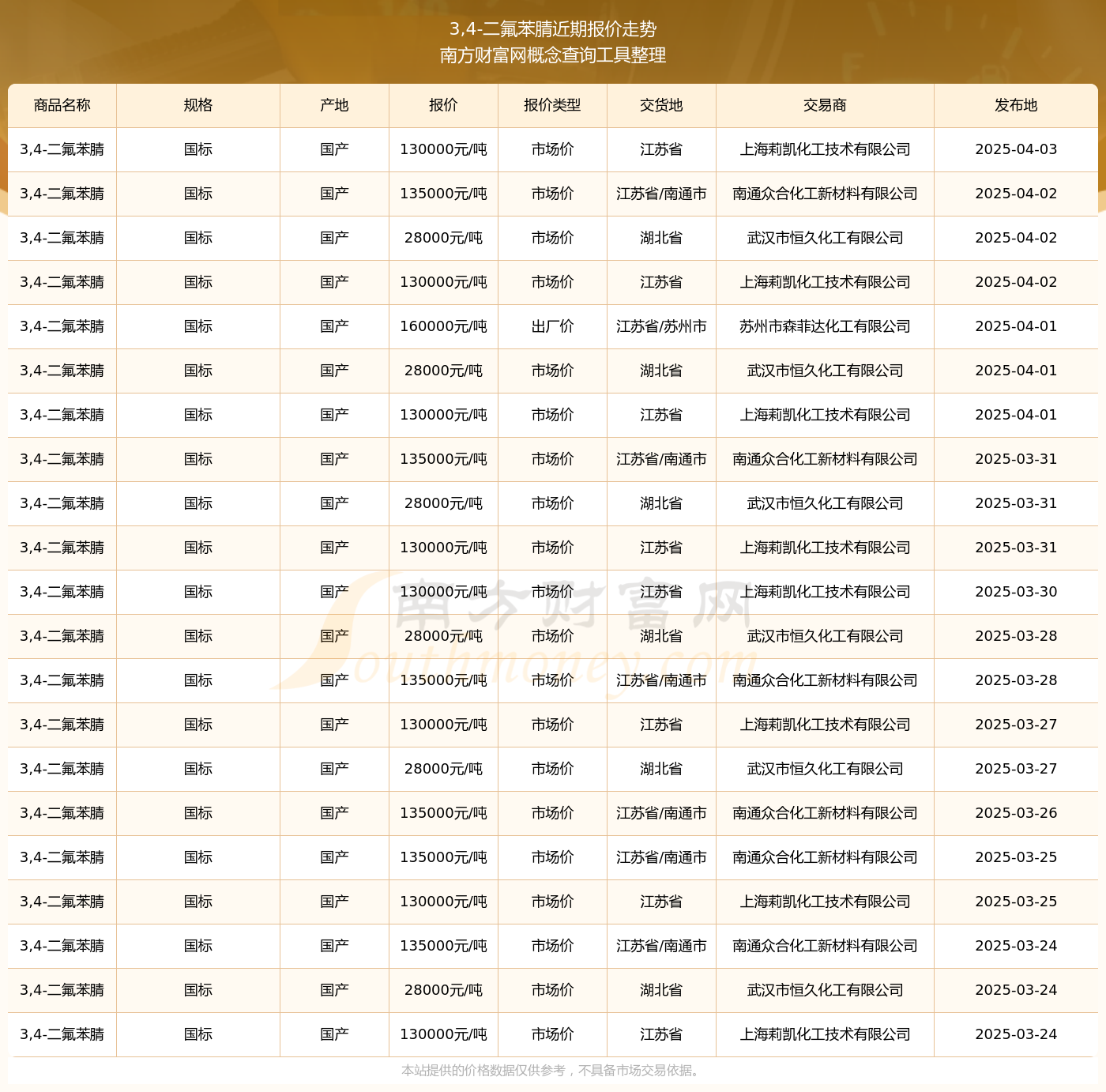The image size is (1106, 1092).
Task: Click the subtitle '南方财富网概念查询工具整理'
Action: (553, 55)
